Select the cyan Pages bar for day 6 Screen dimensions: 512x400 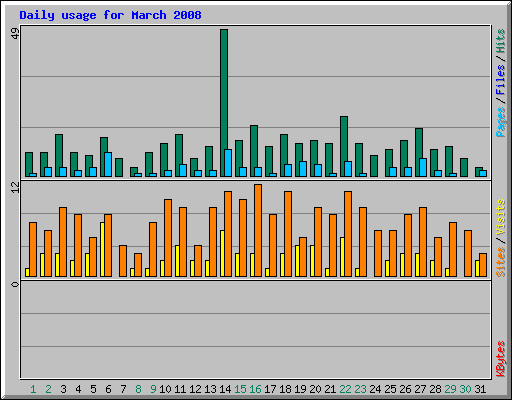(x=108, y=164)
